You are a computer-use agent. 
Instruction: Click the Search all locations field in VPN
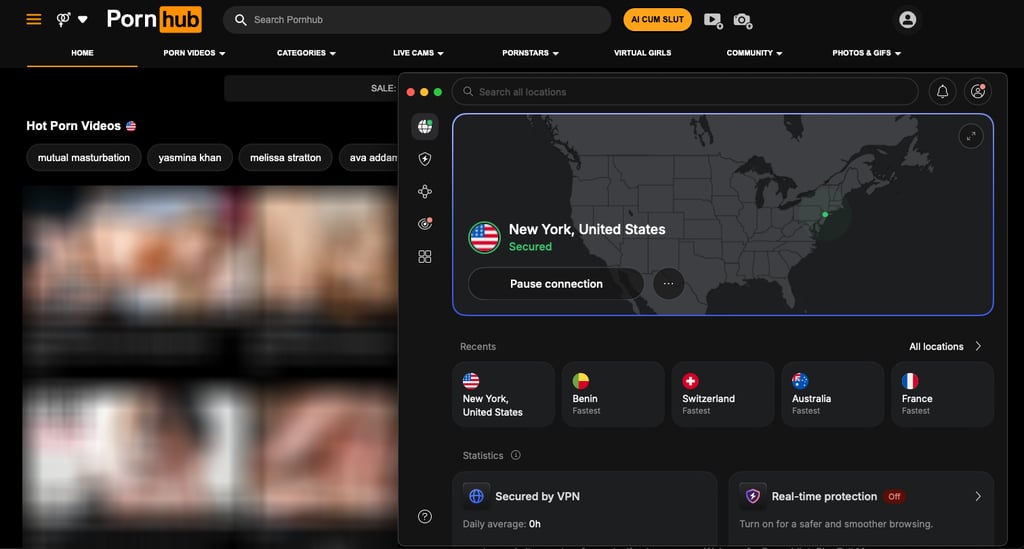coord(685,91)
